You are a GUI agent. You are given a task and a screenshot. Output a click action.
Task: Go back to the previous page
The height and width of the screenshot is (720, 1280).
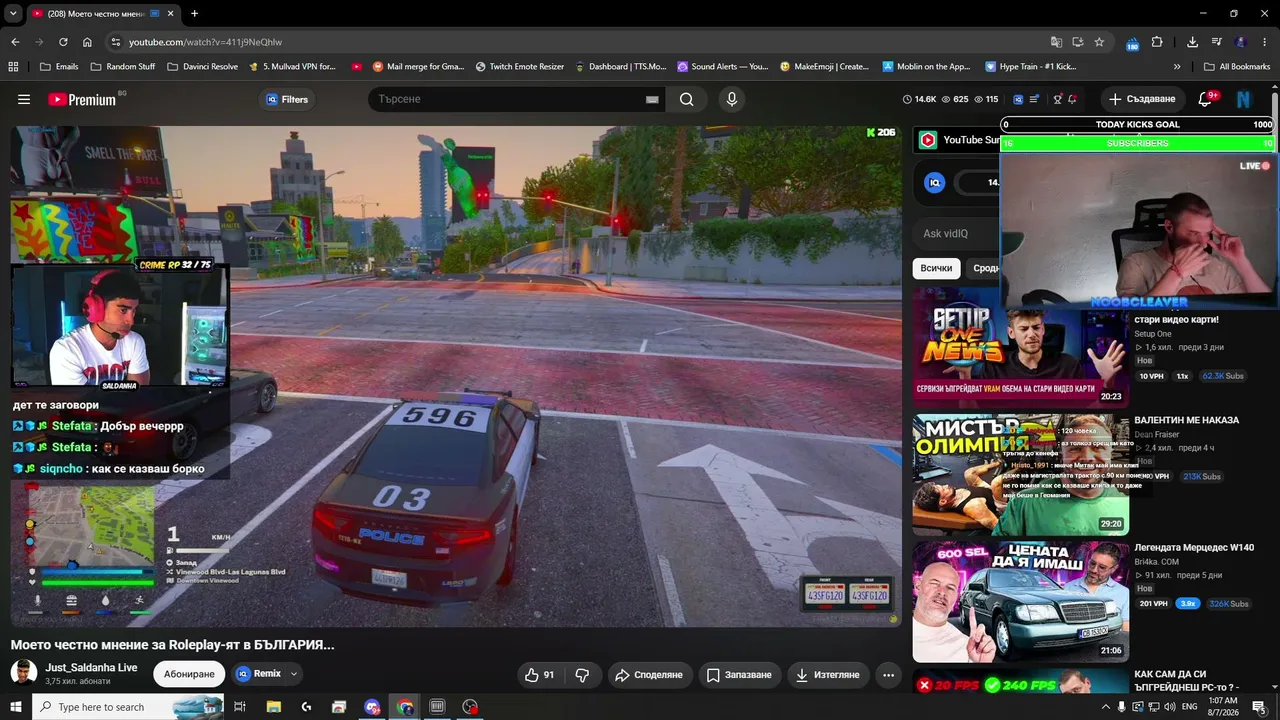pyautogui.click(x=15, y=42)
